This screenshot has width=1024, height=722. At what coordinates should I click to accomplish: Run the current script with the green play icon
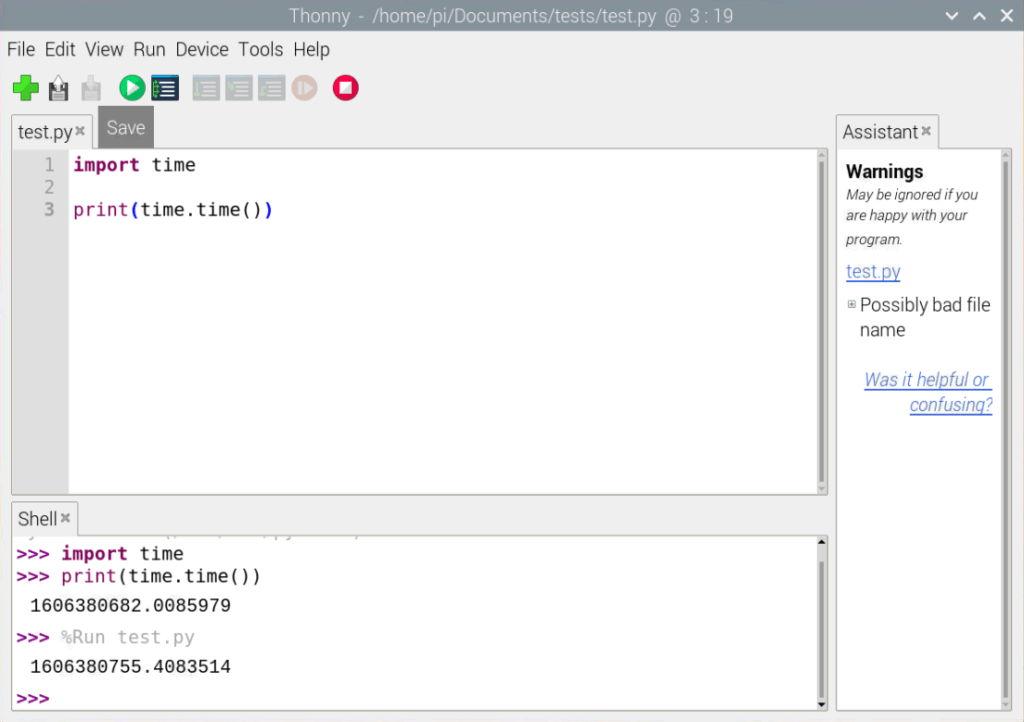click(131, 88)
